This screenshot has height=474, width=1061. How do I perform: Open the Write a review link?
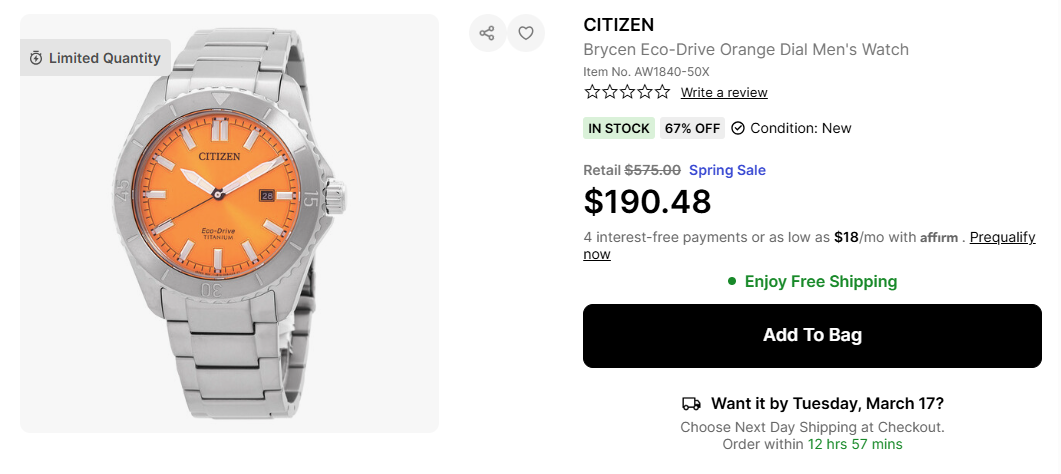pos(724,93)
